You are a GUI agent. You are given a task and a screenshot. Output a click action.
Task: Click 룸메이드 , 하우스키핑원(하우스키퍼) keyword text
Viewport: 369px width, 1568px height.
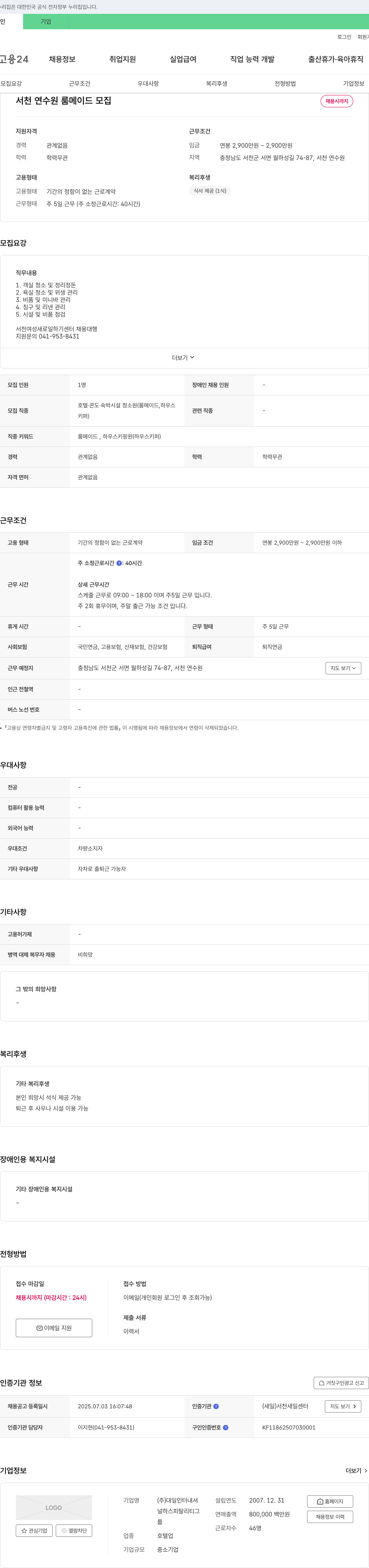119,437
